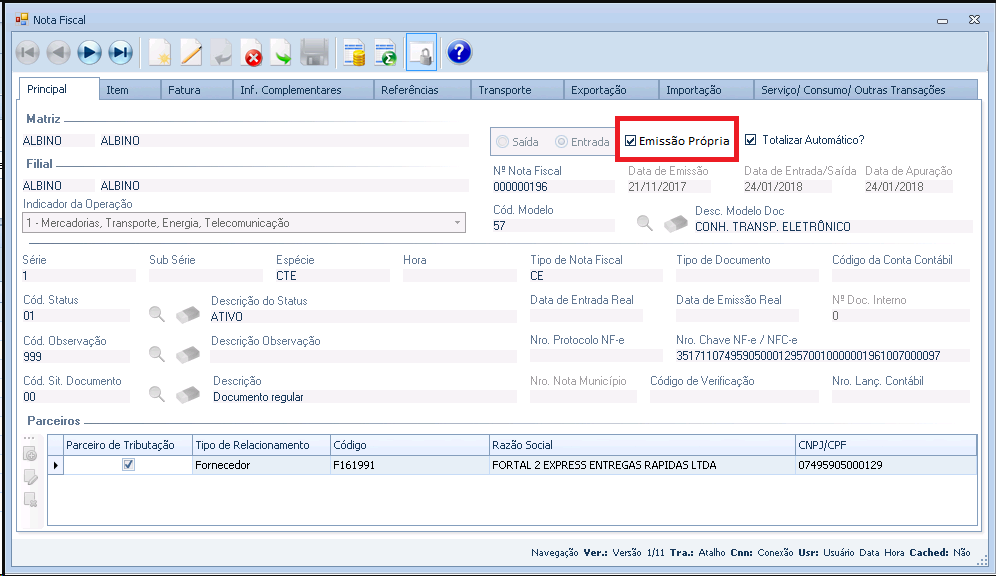Viewport: 996px width, 576px height.
Task: Switch to the Fatura tab
Action: click(184, 90)
